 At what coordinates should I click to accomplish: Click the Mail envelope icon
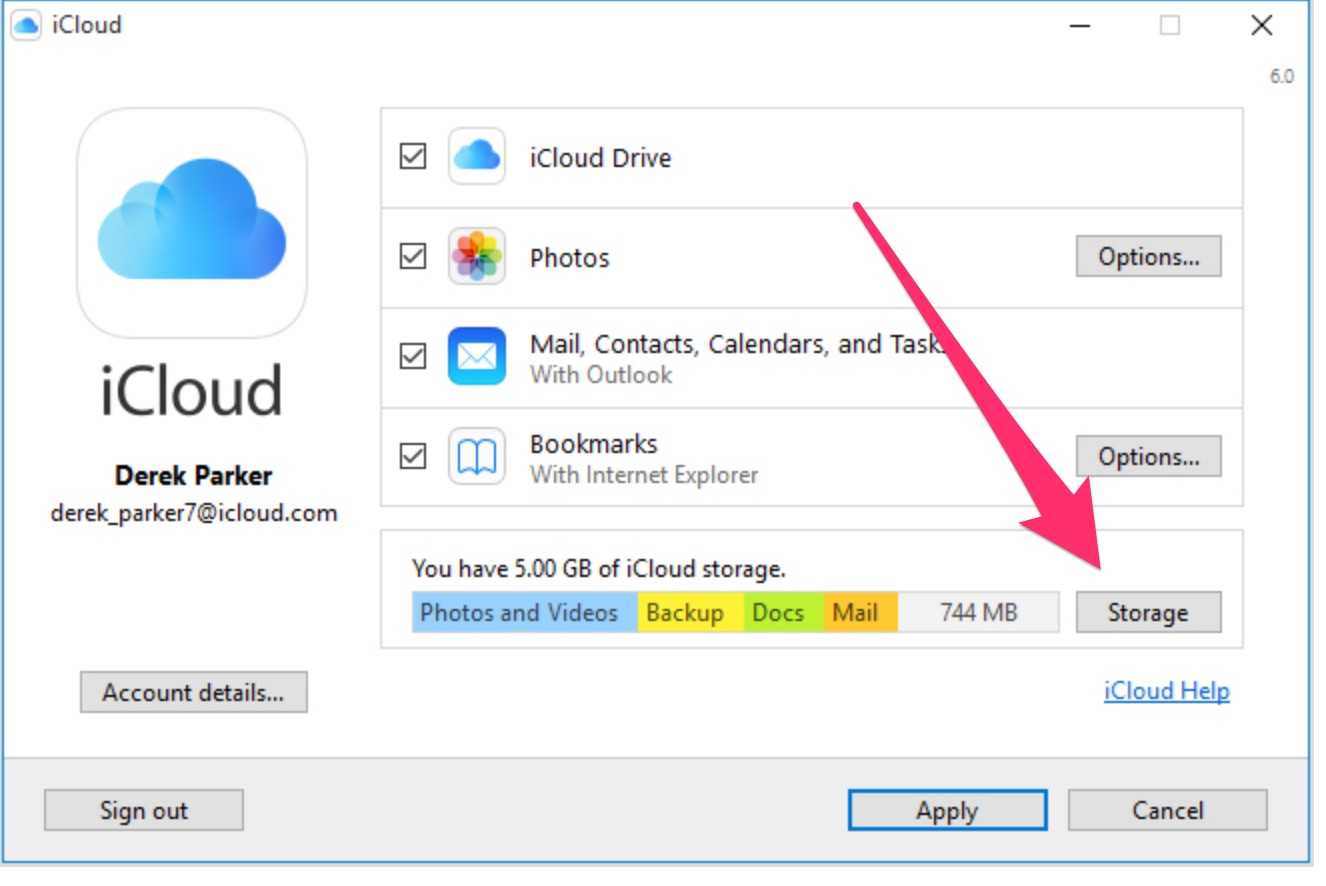[476, 356]
